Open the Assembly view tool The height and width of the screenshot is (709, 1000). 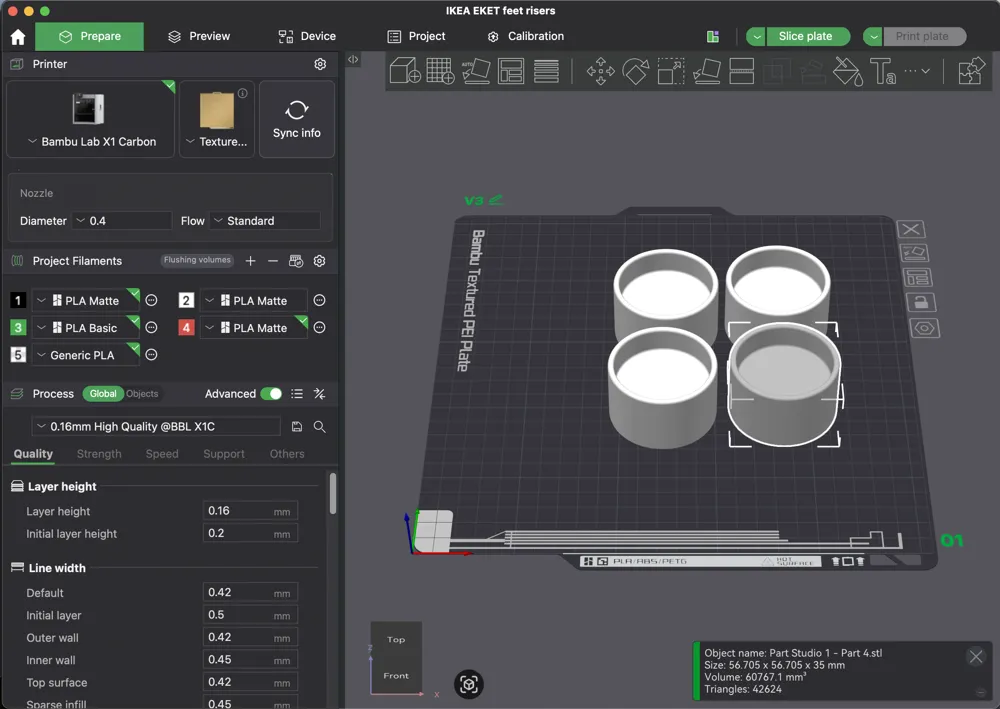[971, 71]
